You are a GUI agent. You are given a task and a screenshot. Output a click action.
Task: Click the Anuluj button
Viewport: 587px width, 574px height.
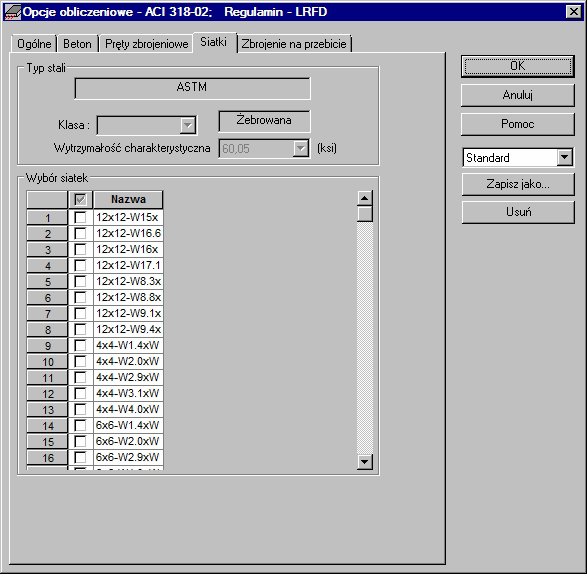pos(518,95)
